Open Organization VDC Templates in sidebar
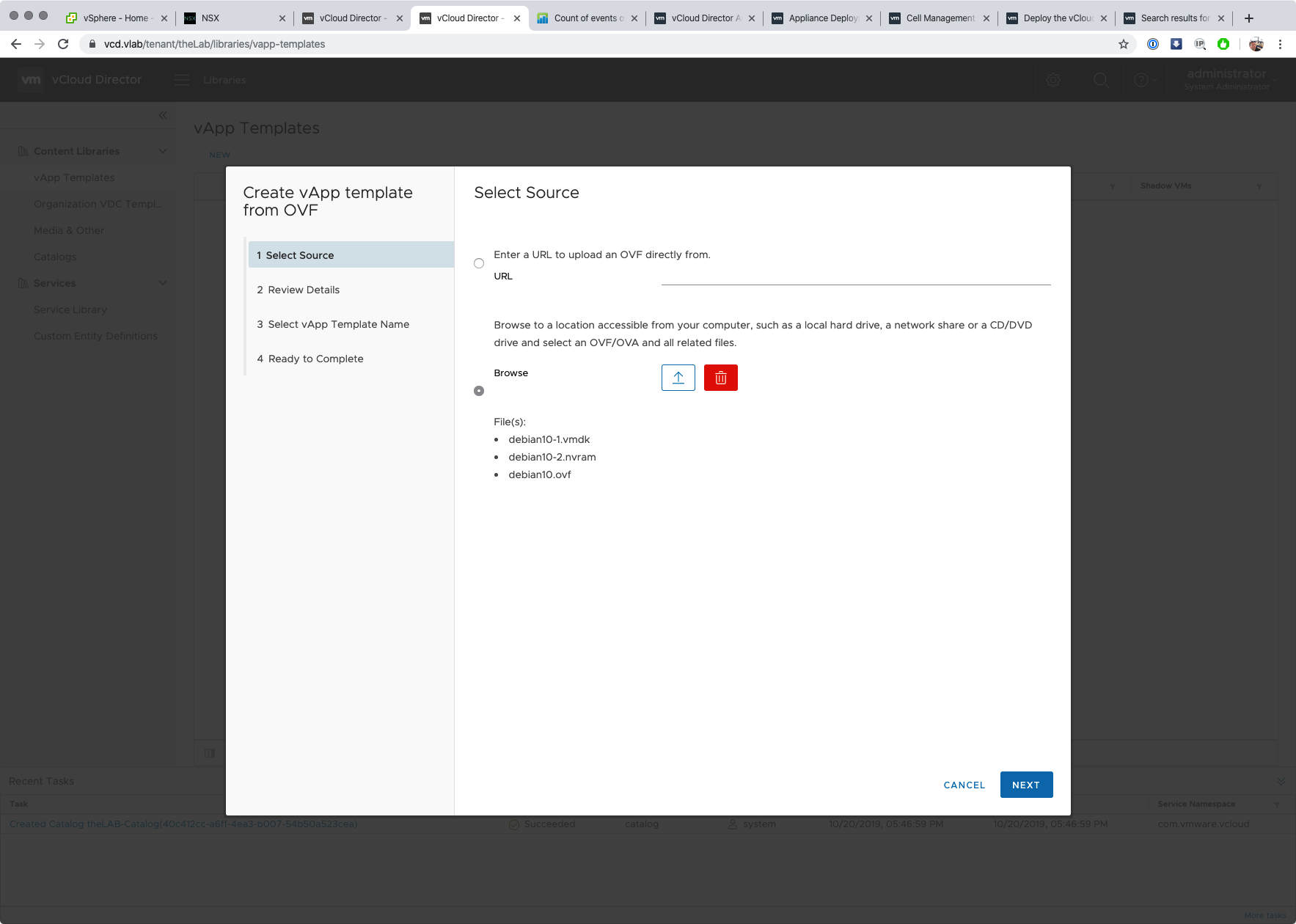1296x924 pixels. pos(98,204)
